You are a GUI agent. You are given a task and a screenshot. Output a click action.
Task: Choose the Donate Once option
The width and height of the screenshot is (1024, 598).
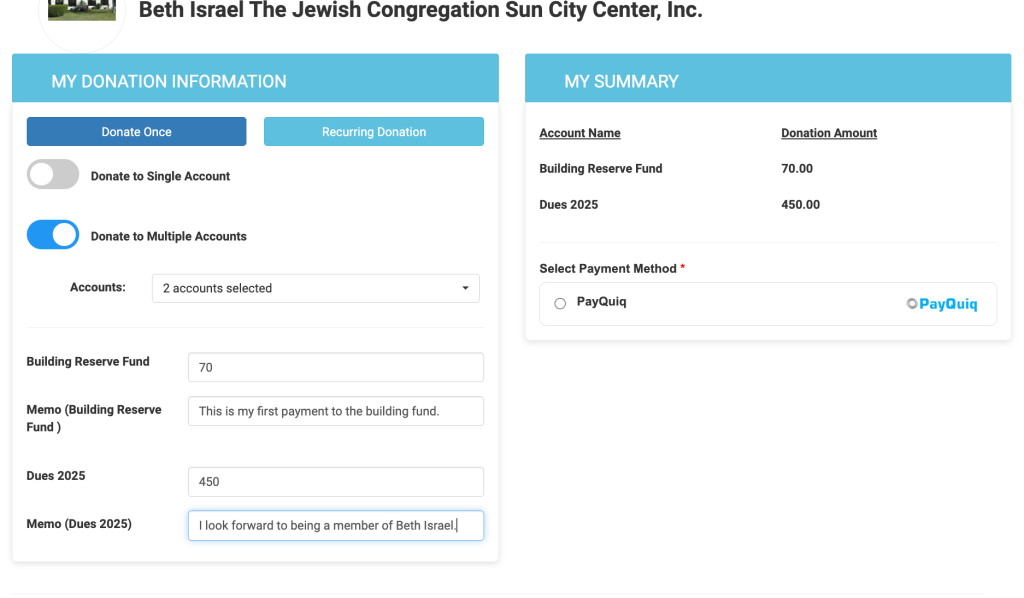pos(136,132)
